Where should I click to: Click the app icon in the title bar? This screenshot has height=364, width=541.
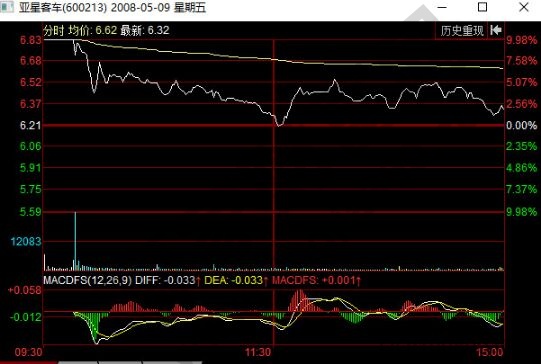pos(7,7)
